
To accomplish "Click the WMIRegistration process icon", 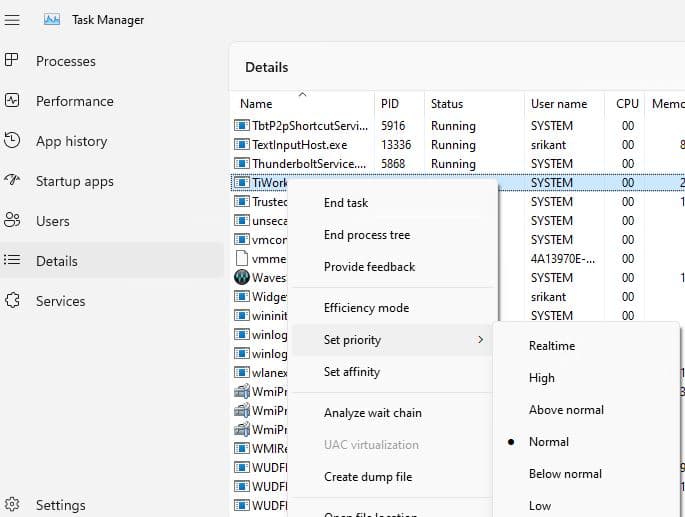I will 242,448.
